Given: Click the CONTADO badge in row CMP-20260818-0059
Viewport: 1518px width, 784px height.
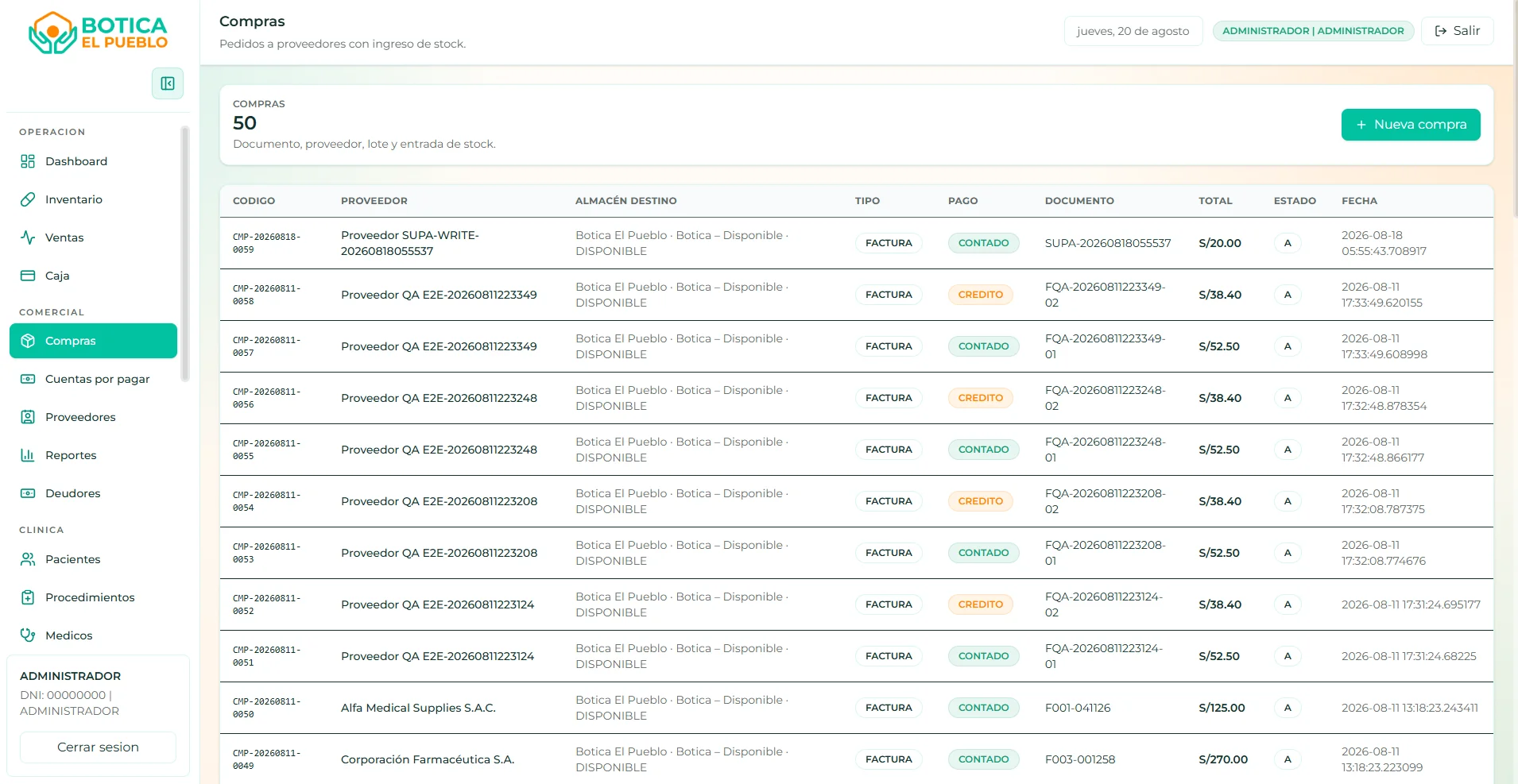Looking at the screenshot, I should pyautogui.click(x=984, y=243).
